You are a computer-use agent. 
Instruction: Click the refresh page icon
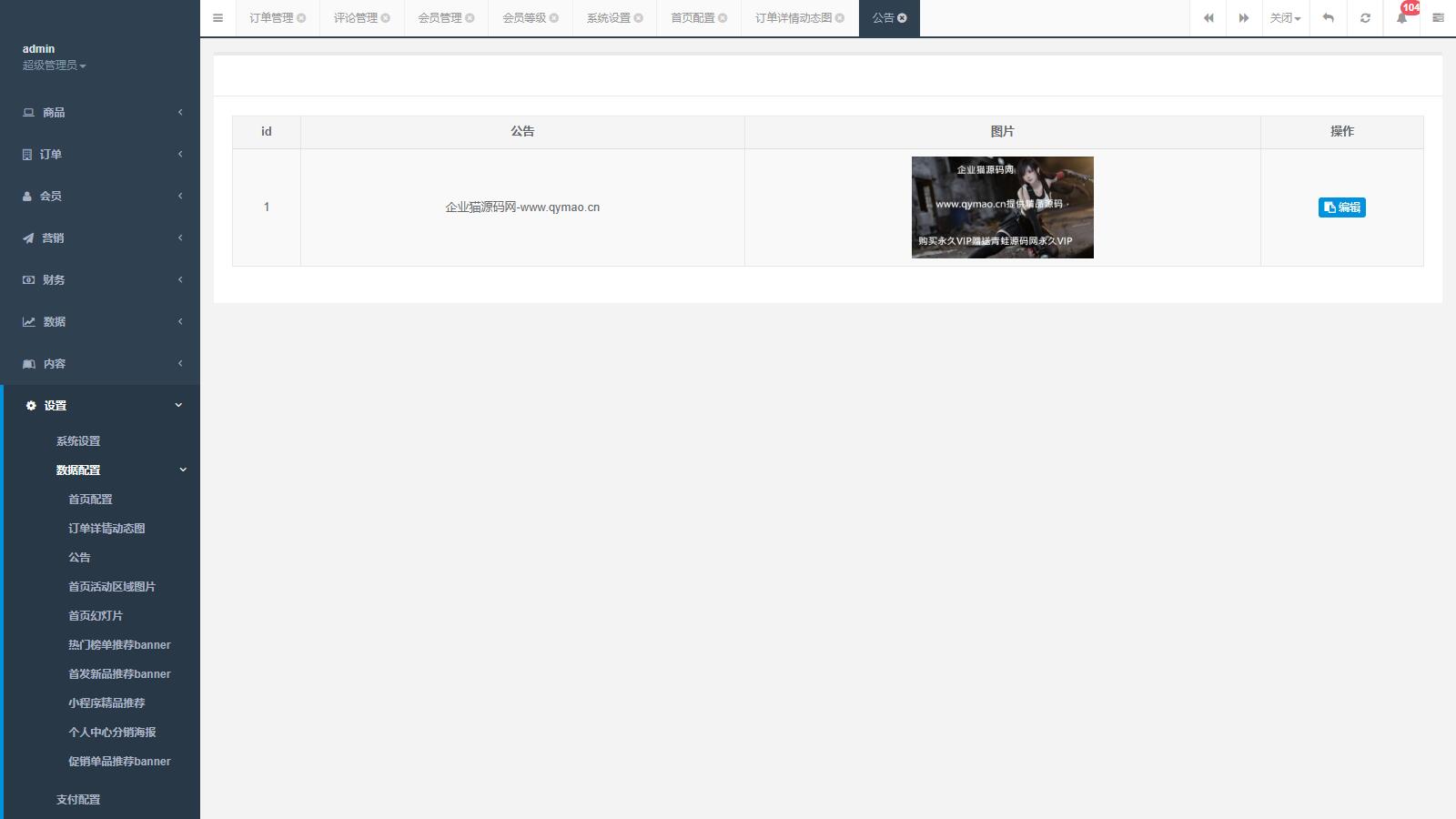click(1365, 18)
